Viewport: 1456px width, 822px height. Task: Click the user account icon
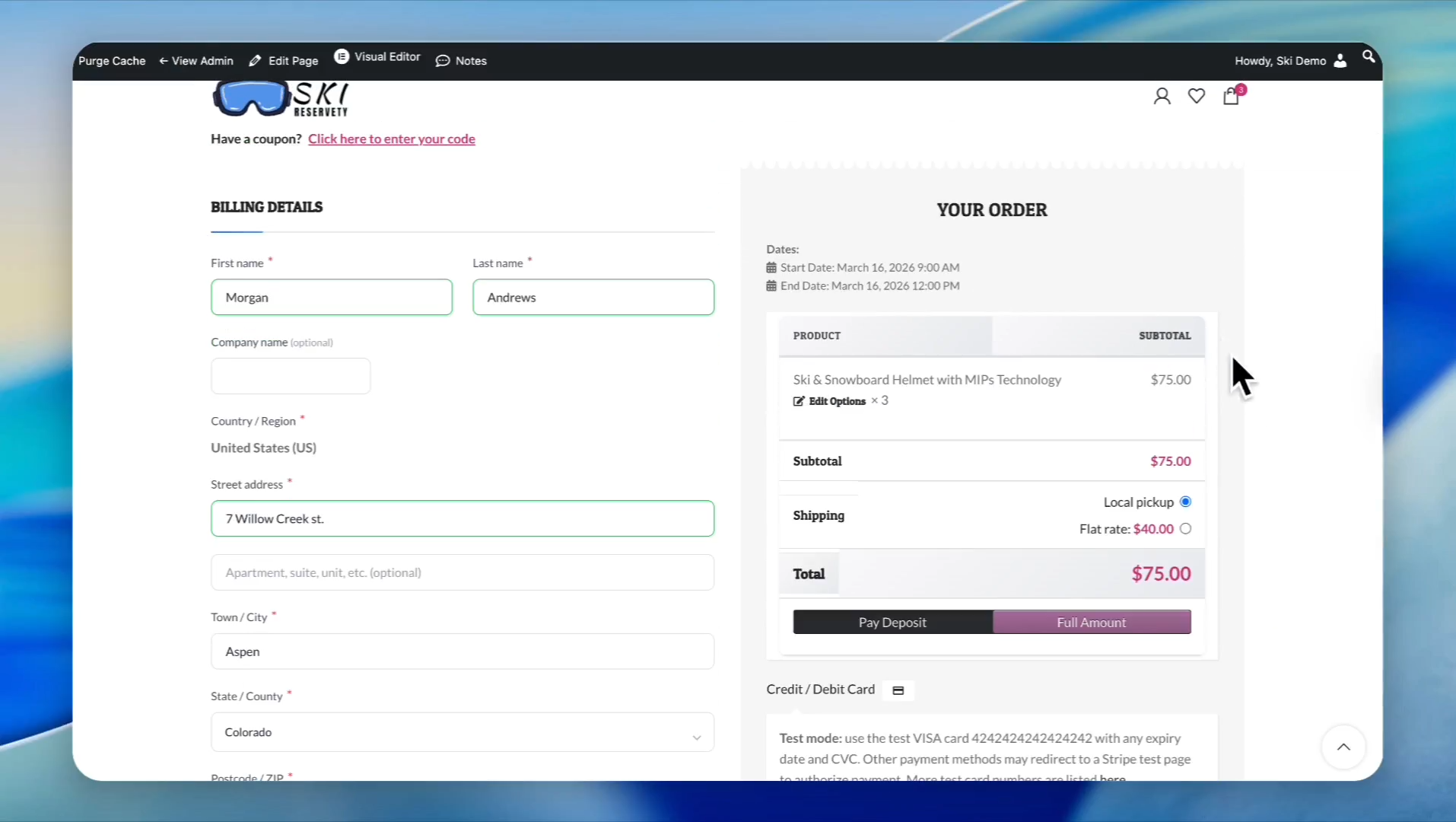click(x=1162, y=96)
